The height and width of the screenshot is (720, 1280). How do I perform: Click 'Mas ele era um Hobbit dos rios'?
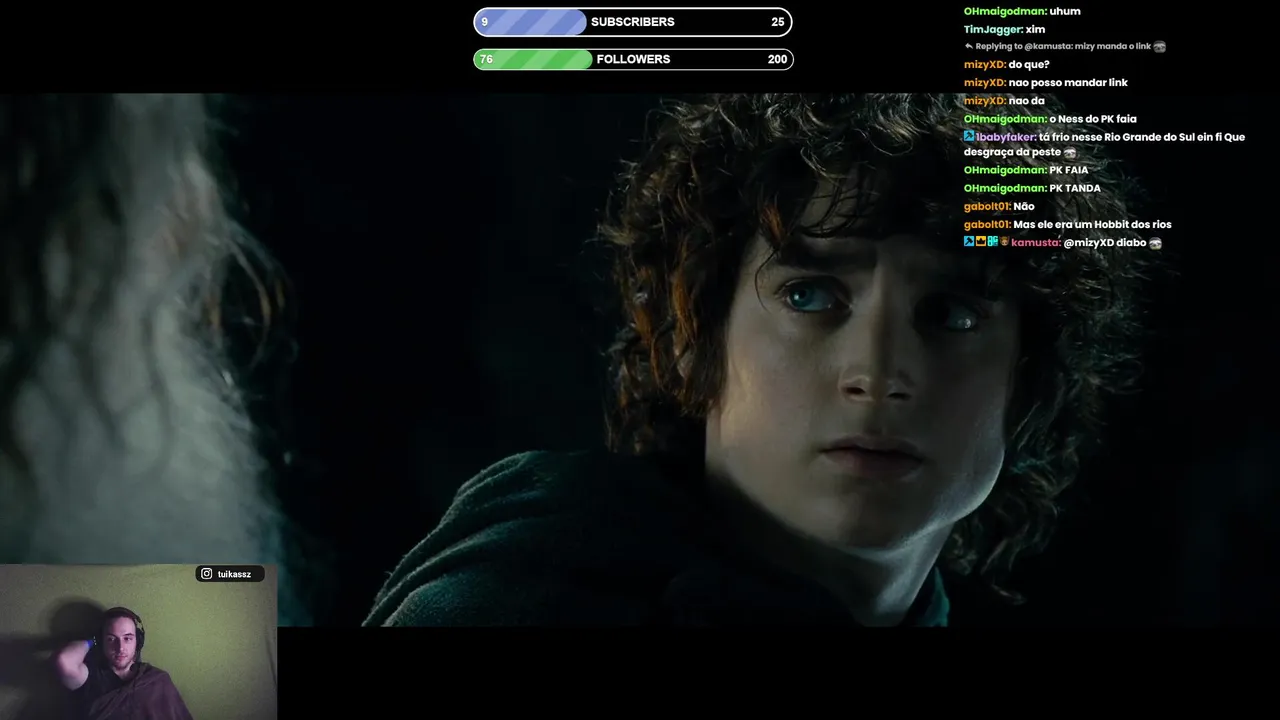point(1092,224)
